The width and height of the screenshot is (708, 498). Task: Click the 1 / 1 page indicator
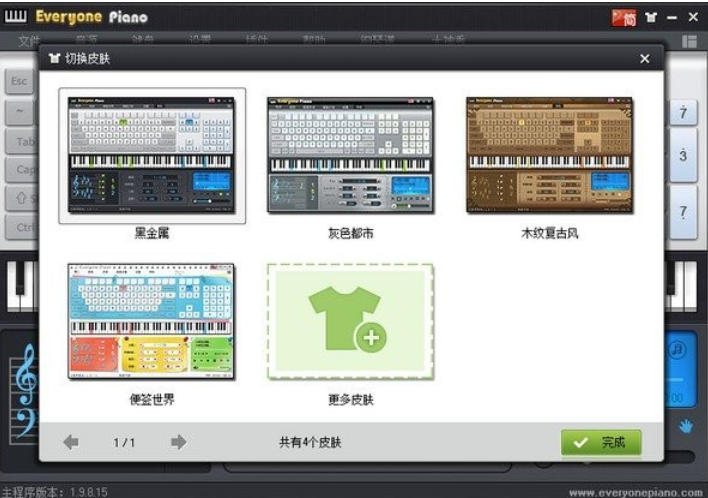pos(124,442)
